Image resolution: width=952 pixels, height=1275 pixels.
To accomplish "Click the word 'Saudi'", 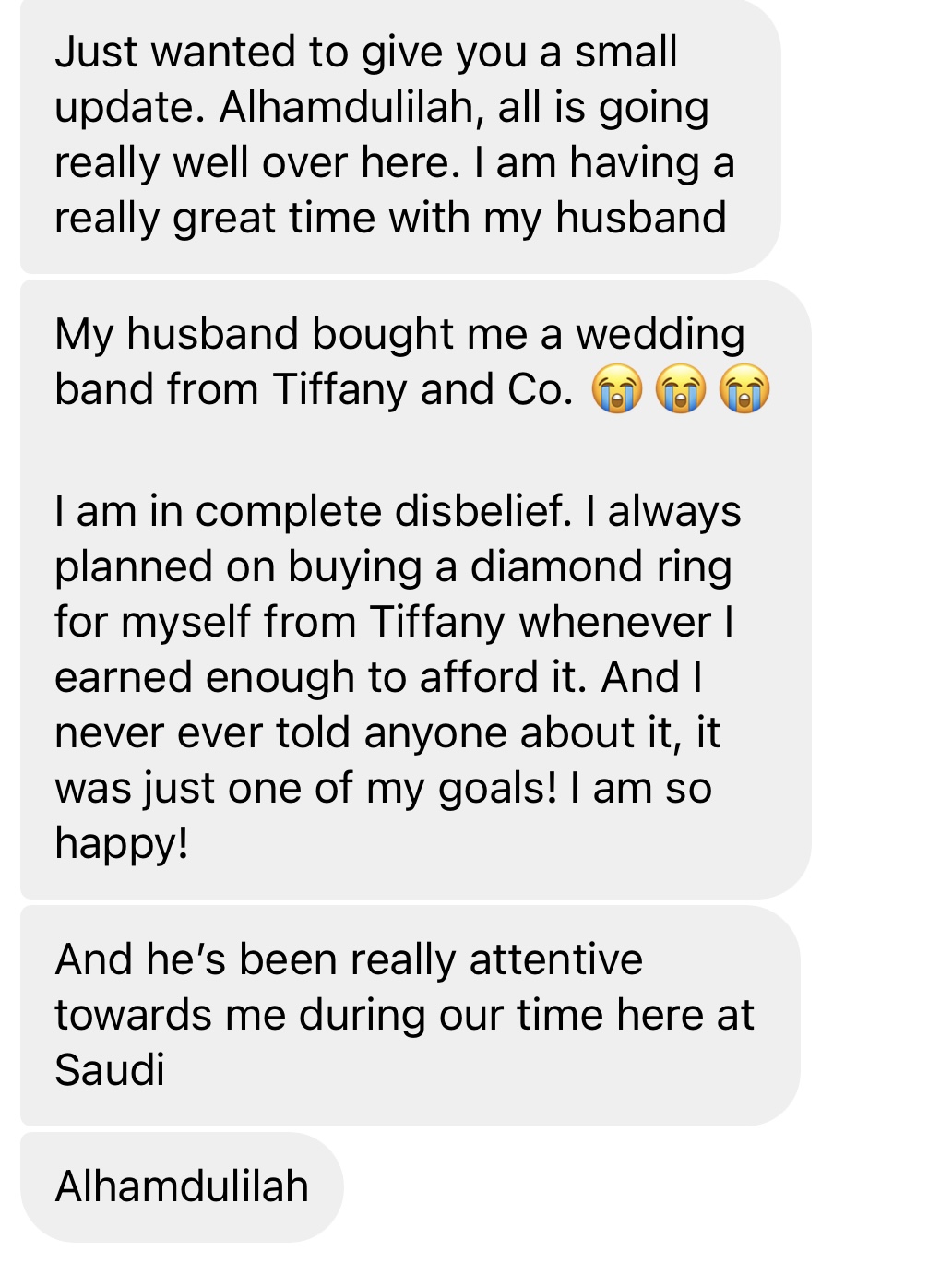I will pyautogui.click(x=110, y=1070).
